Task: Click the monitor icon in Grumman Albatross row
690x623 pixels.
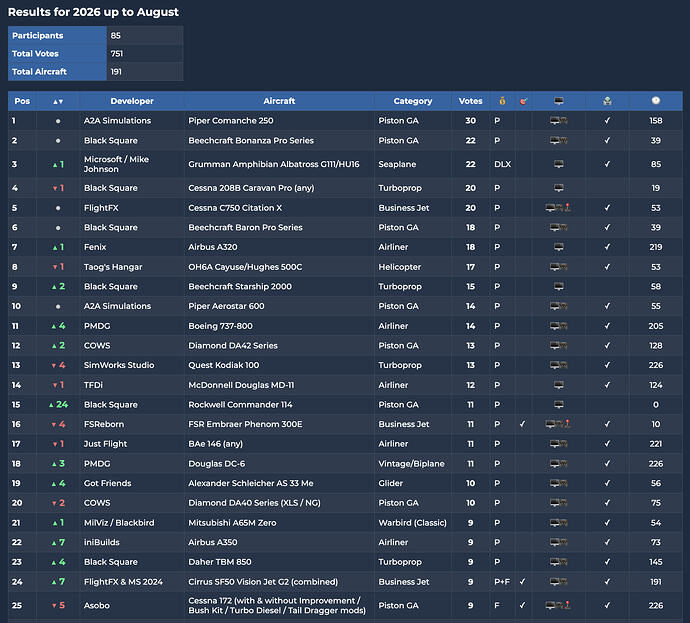Action: coord(558,164)
